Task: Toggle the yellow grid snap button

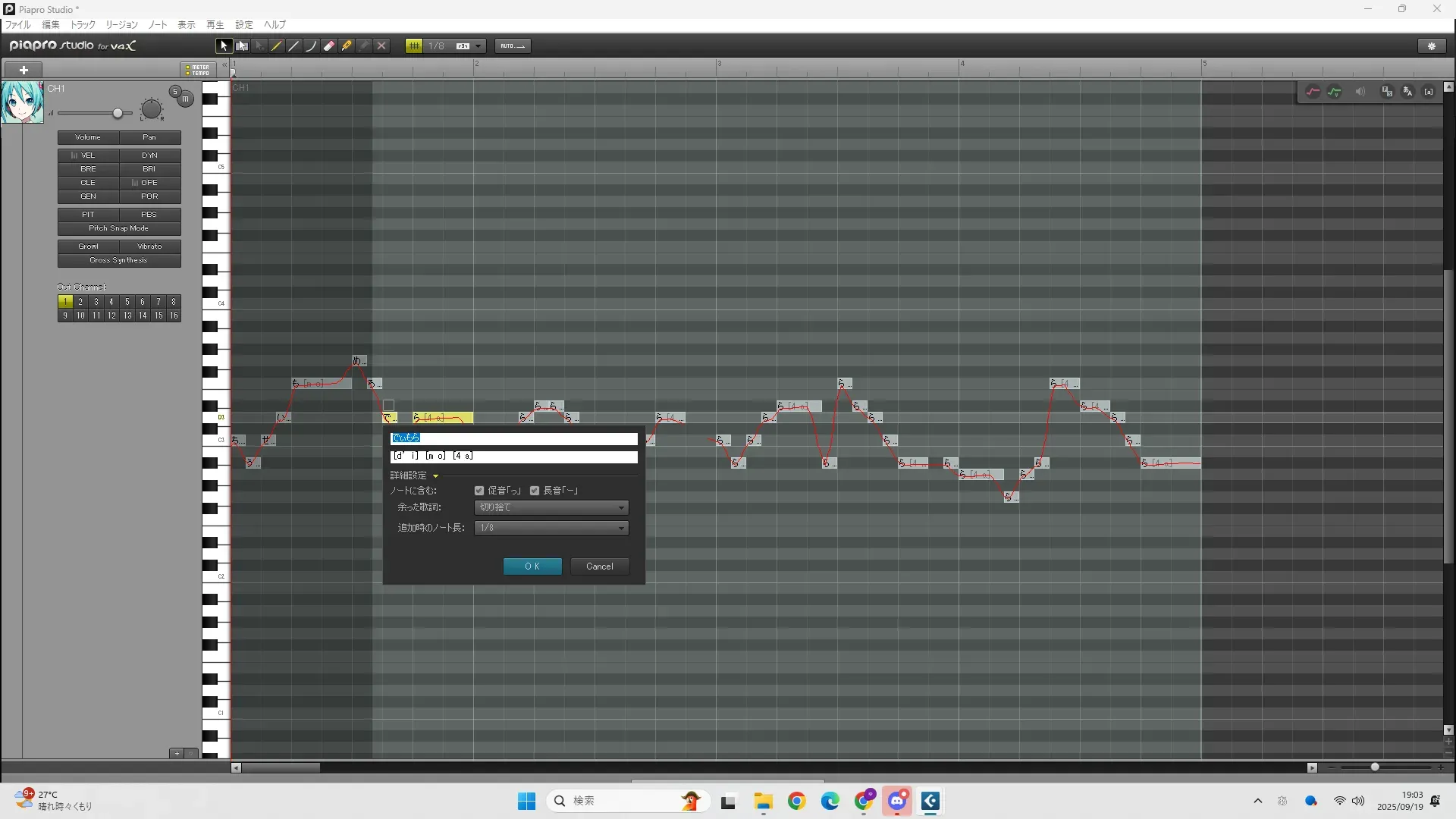Action: (x=414, y=46)
